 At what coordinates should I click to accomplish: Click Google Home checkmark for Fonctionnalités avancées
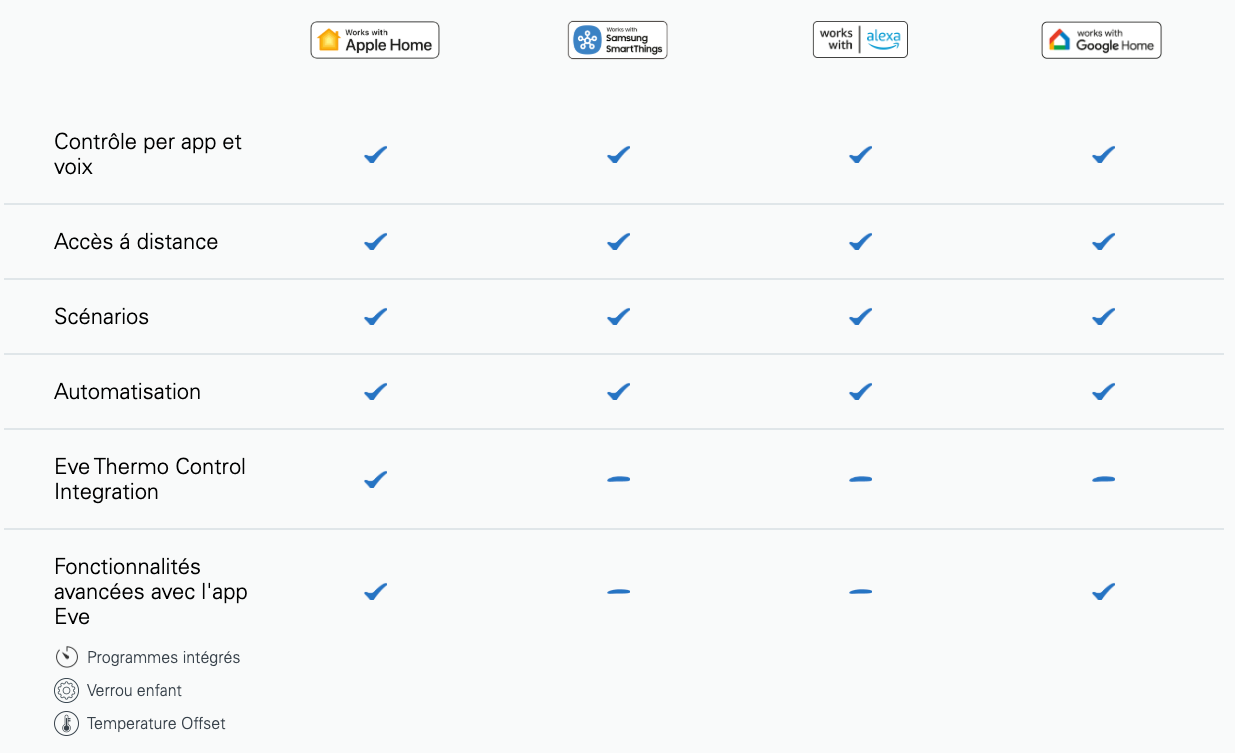pyautogui.click(x=1103, y=592)
